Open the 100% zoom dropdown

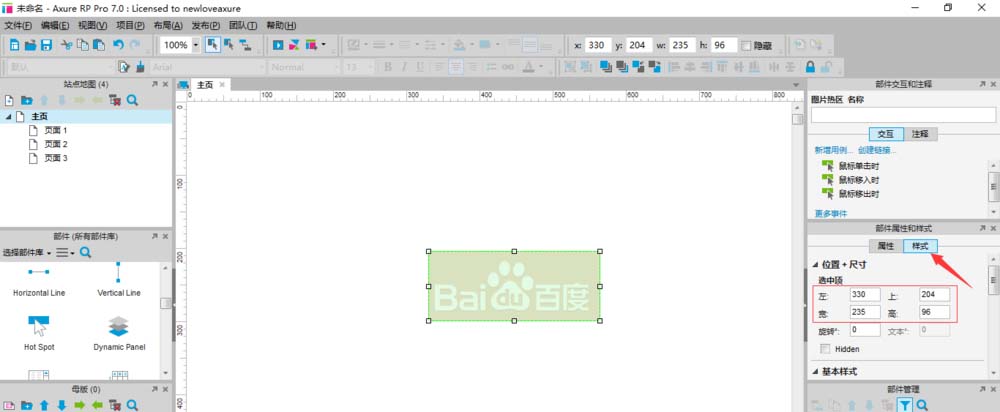[x=195, y=45]
